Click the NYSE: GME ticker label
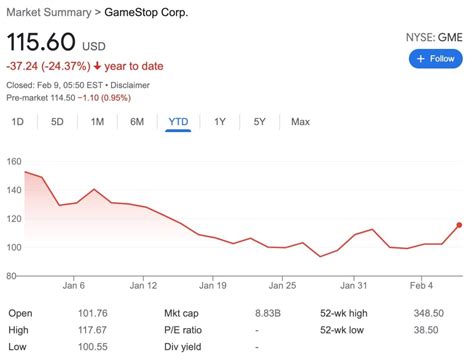474x362 pixels. pos(434,37)
